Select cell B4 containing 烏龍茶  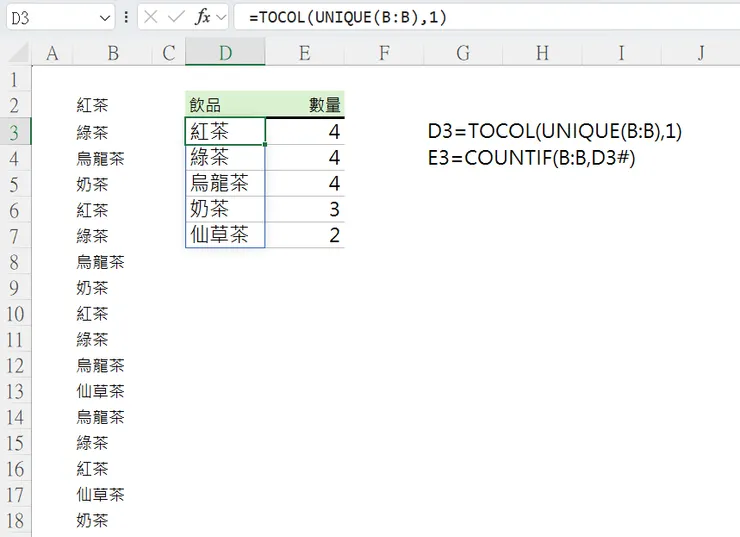point(112,158)
